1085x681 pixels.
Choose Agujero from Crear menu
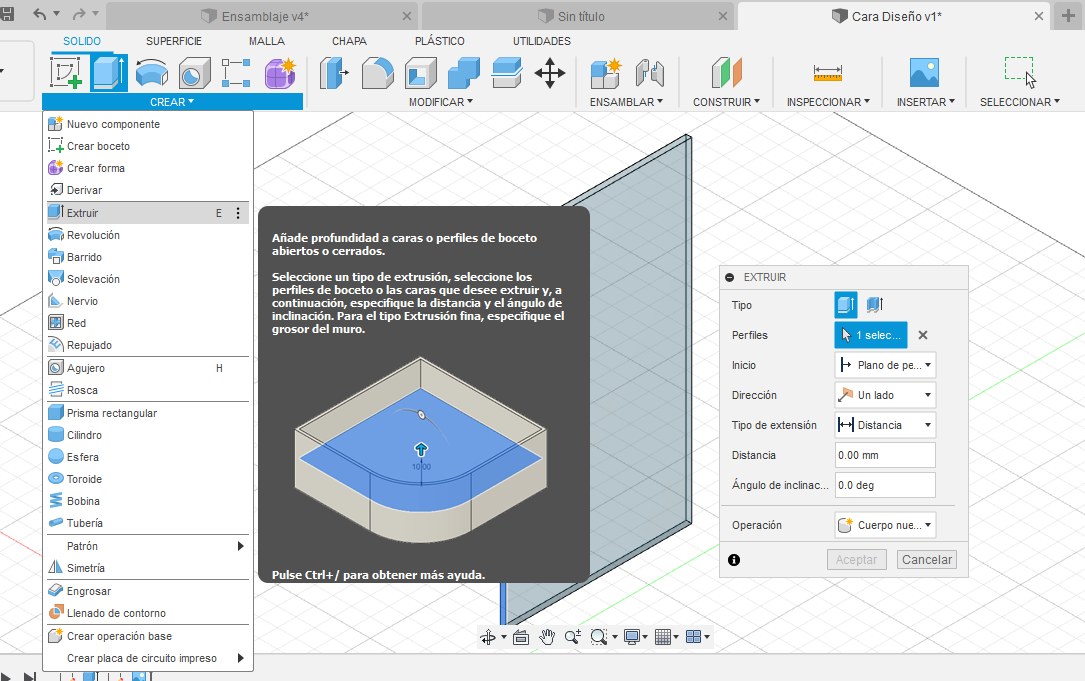(148, 368)
